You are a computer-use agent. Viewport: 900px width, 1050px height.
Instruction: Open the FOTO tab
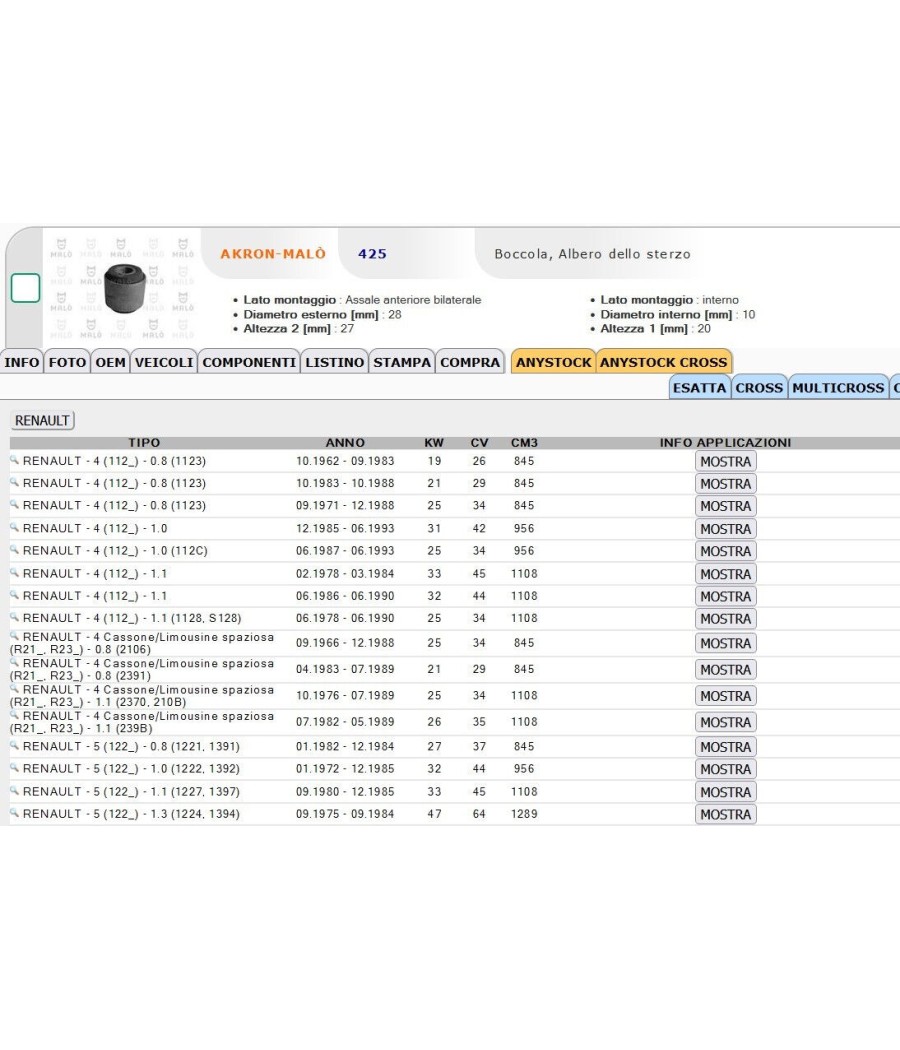coord(67,362)
